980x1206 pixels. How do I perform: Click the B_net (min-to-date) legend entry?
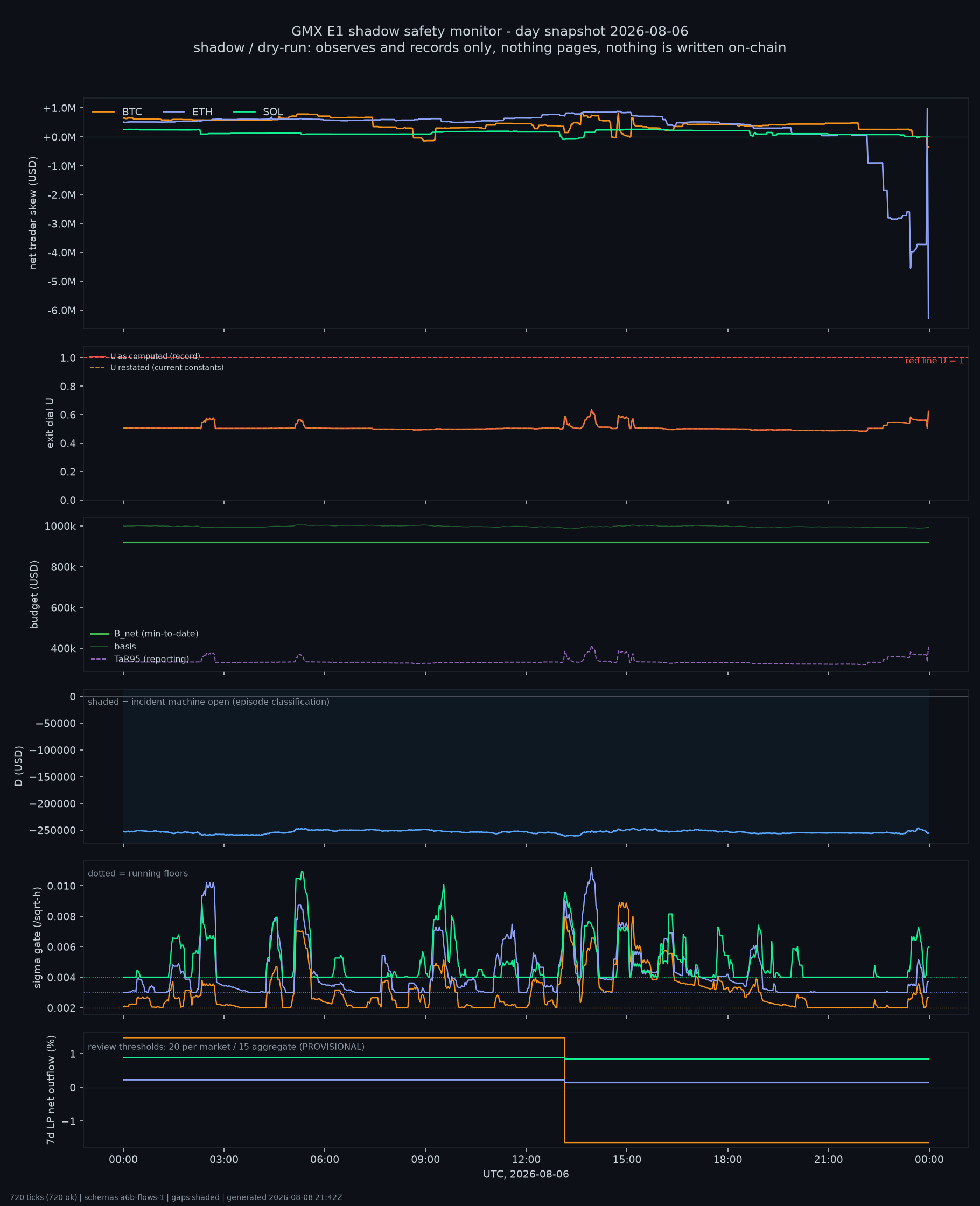[x=144, y=634]
